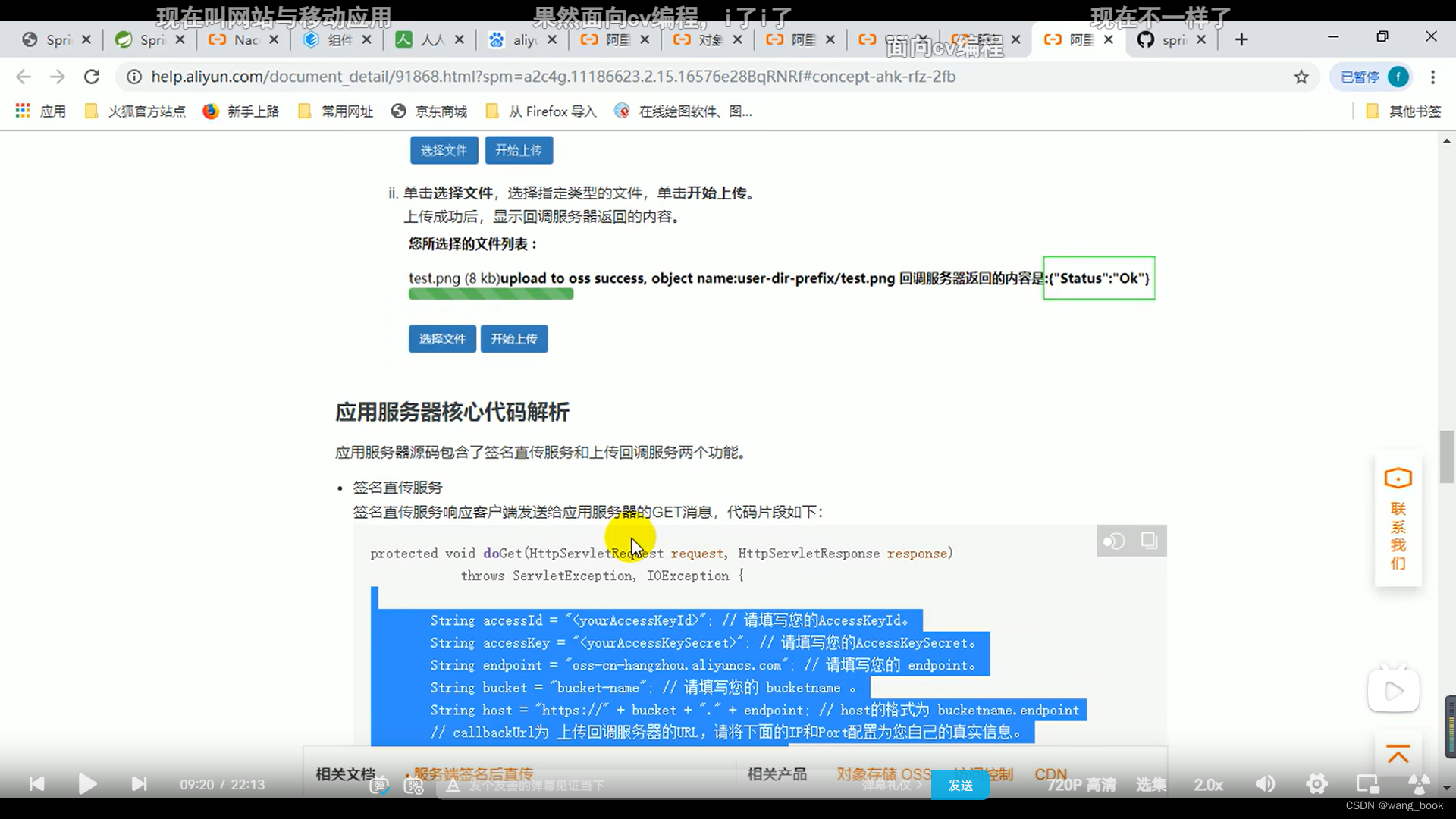Open danmaku settings icon
Screen dimensions: 1456x819
413,786
